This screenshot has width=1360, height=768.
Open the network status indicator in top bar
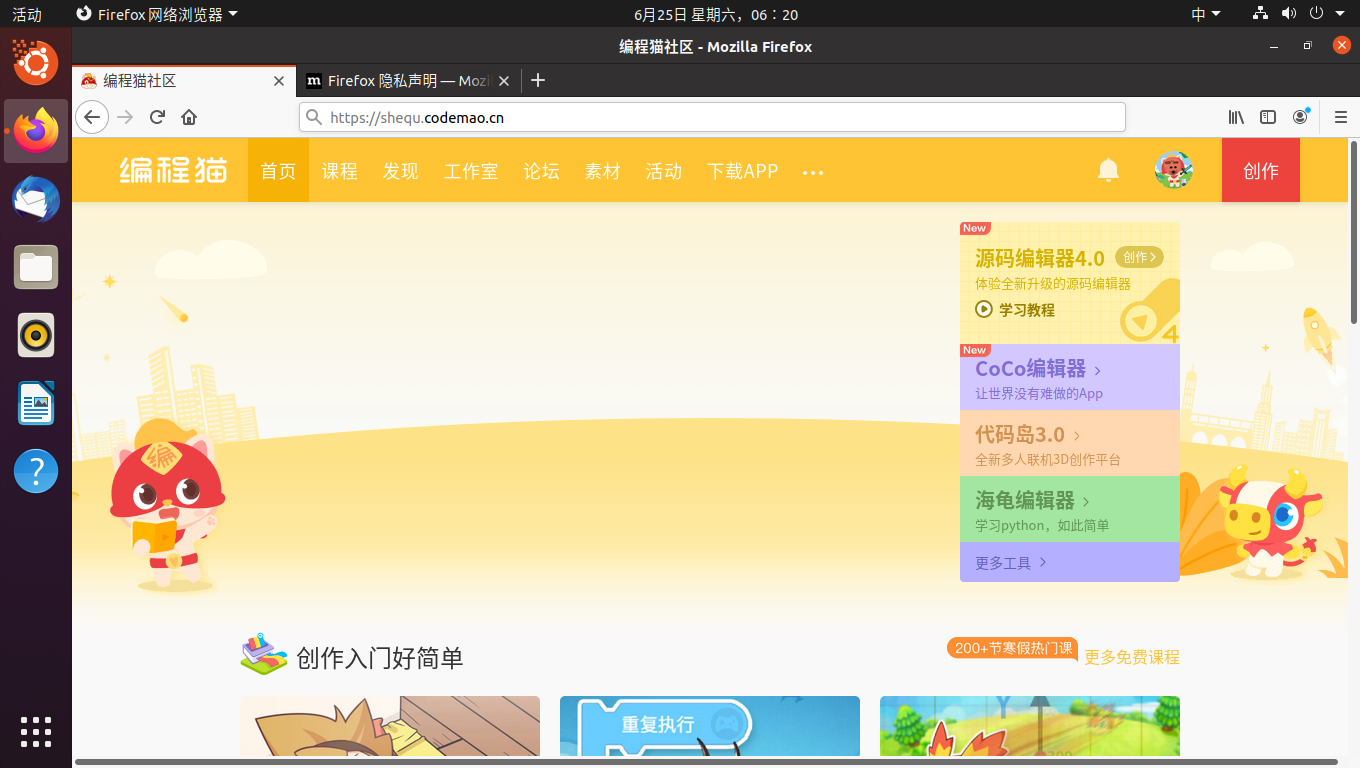(x=1260, y=14)
